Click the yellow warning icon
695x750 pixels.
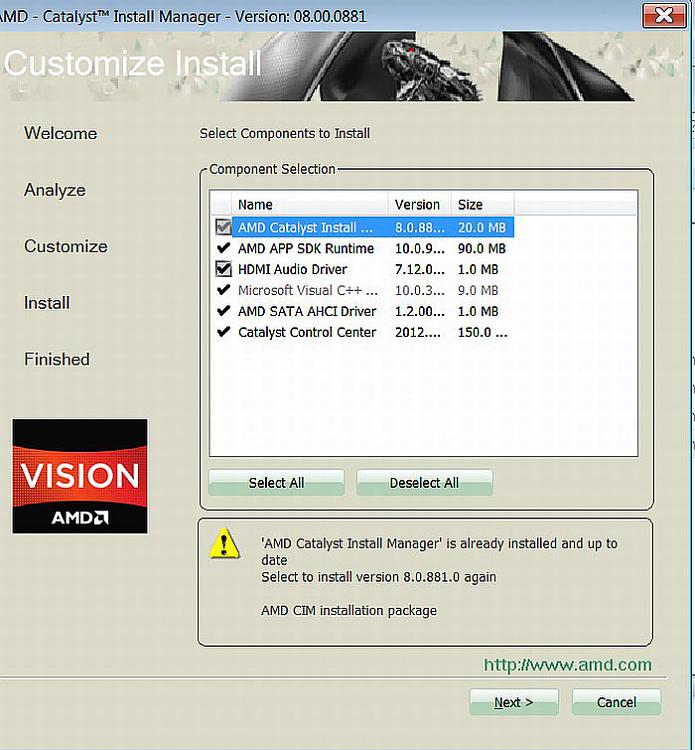pyautogui.click(x=224, y=543)
